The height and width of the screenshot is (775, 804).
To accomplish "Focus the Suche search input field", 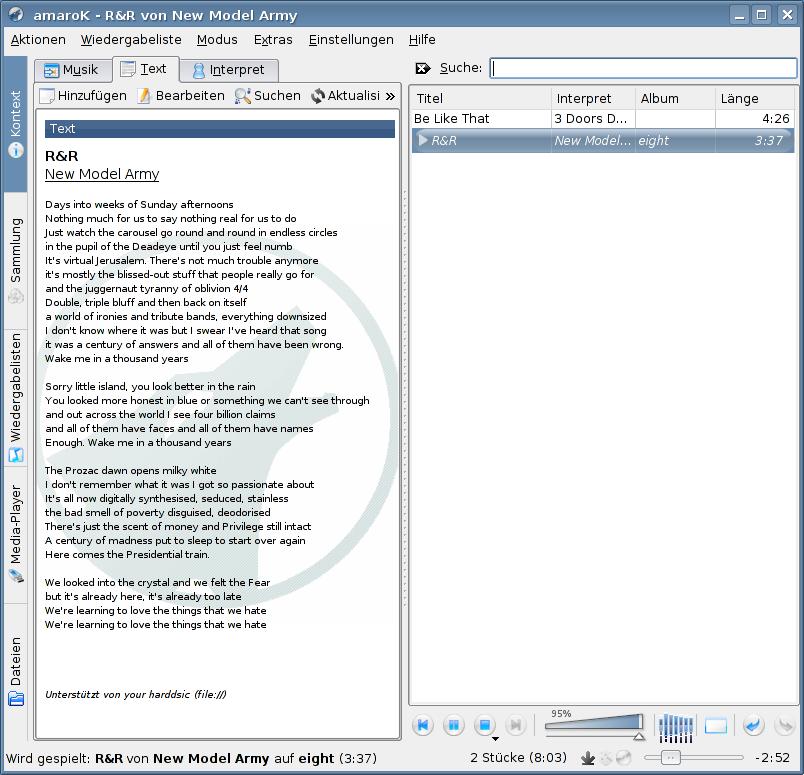I will 644,68.
